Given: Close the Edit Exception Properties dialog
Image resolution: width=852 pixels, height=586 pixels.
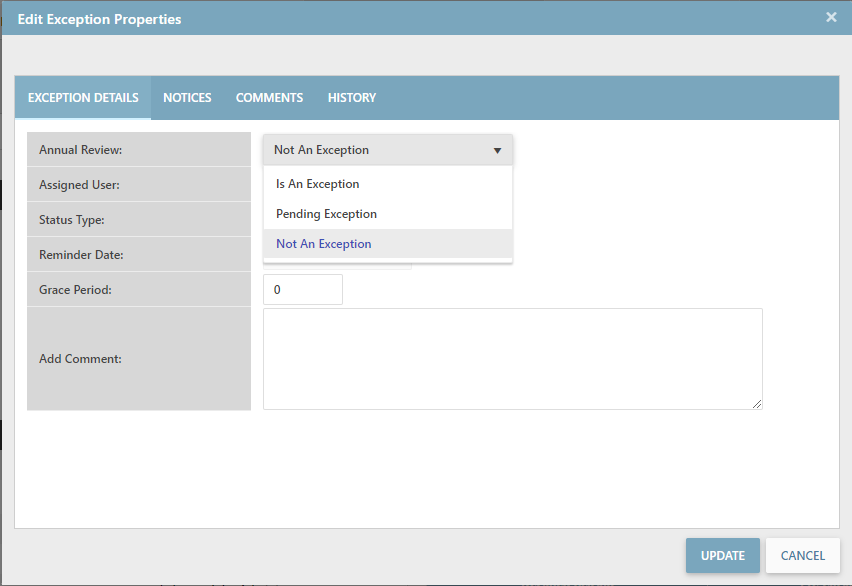Looking at the screenshot, I should [x=831, y=17].
